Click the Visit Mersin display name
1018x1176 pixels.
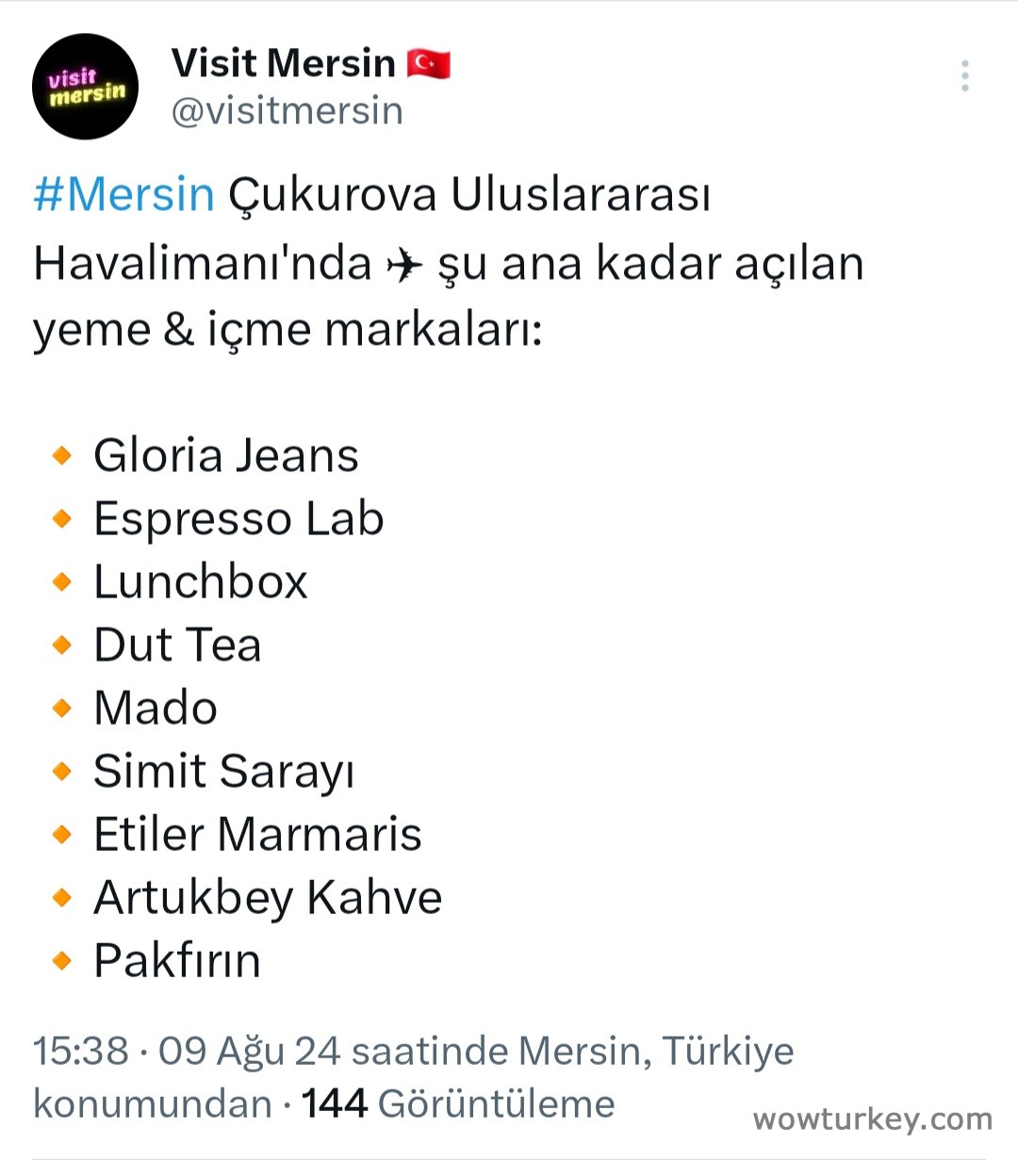tap(284, 63)
